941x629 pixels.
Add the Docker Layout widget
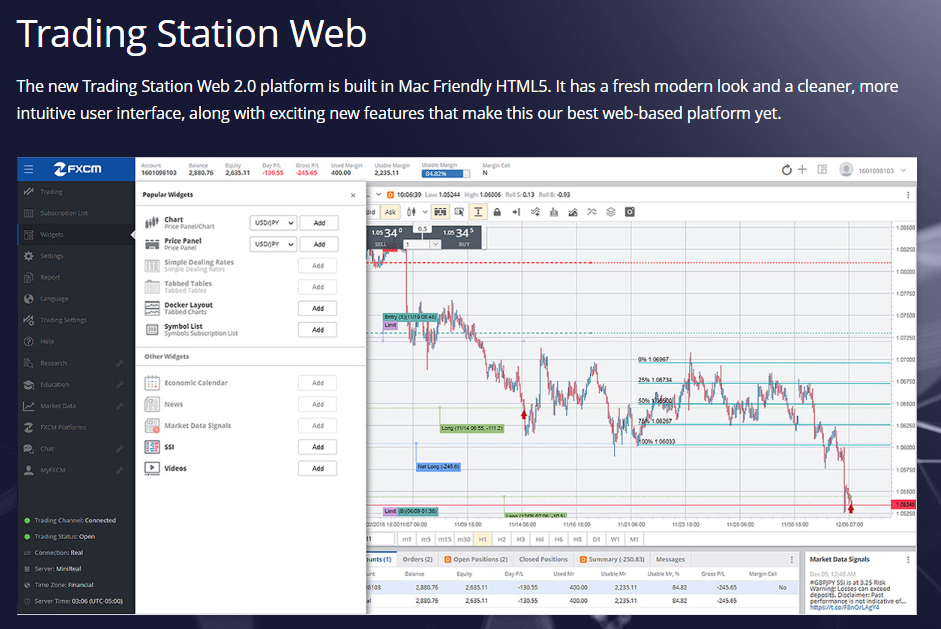(317, 308)
